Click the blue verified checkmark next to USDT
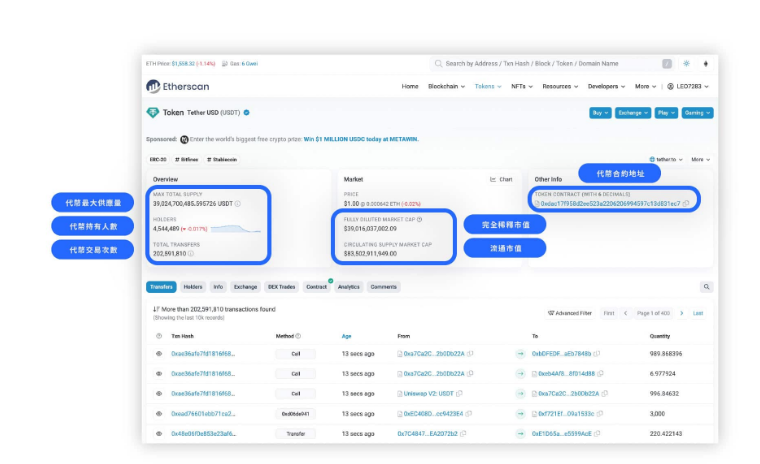This screenshot has height=464, width=760. coord(247,112)
